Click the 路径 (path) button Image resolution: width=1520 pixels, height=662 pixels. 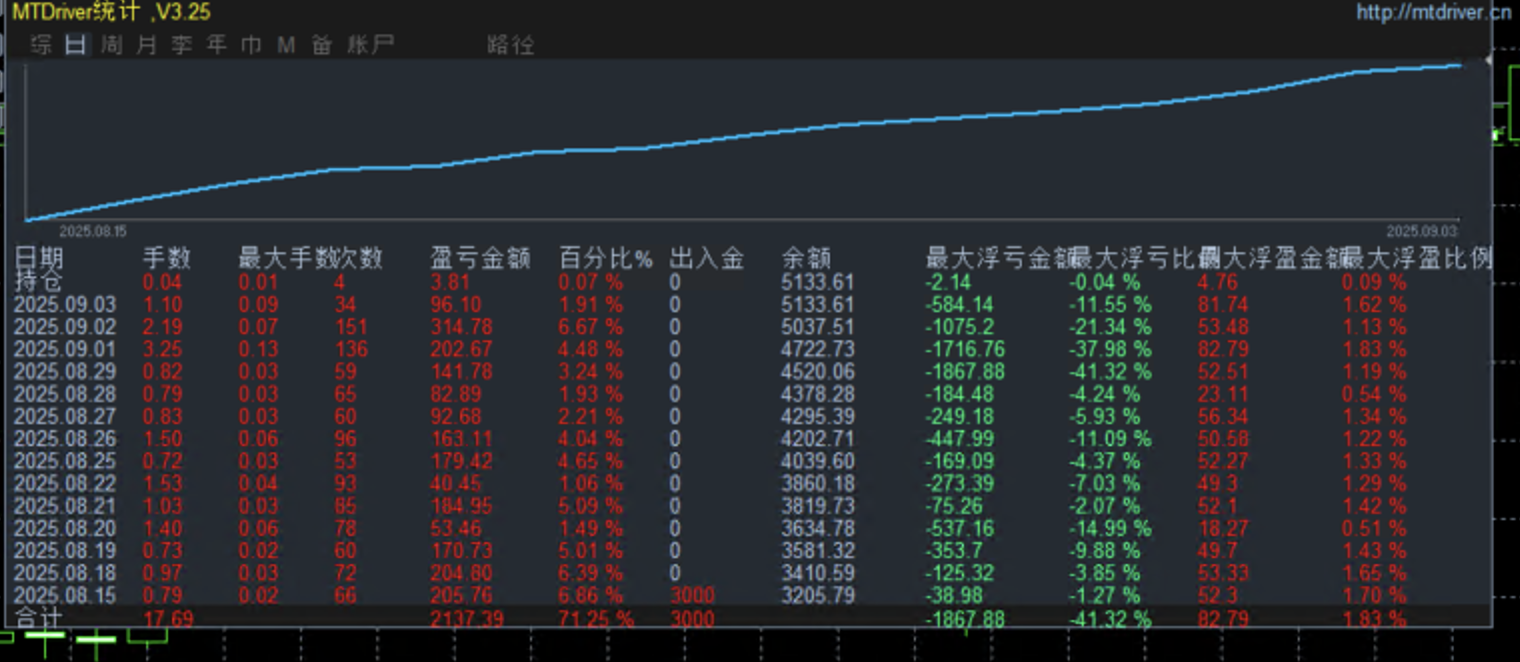pyautogui.click(x=510, y=45)
